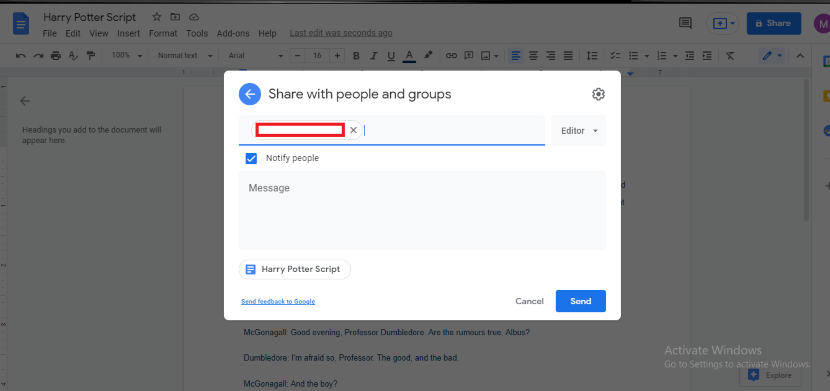Viewport: 830px width, 391px height.
Task: Run spelling and grammar check
Action: coord(74,56)
